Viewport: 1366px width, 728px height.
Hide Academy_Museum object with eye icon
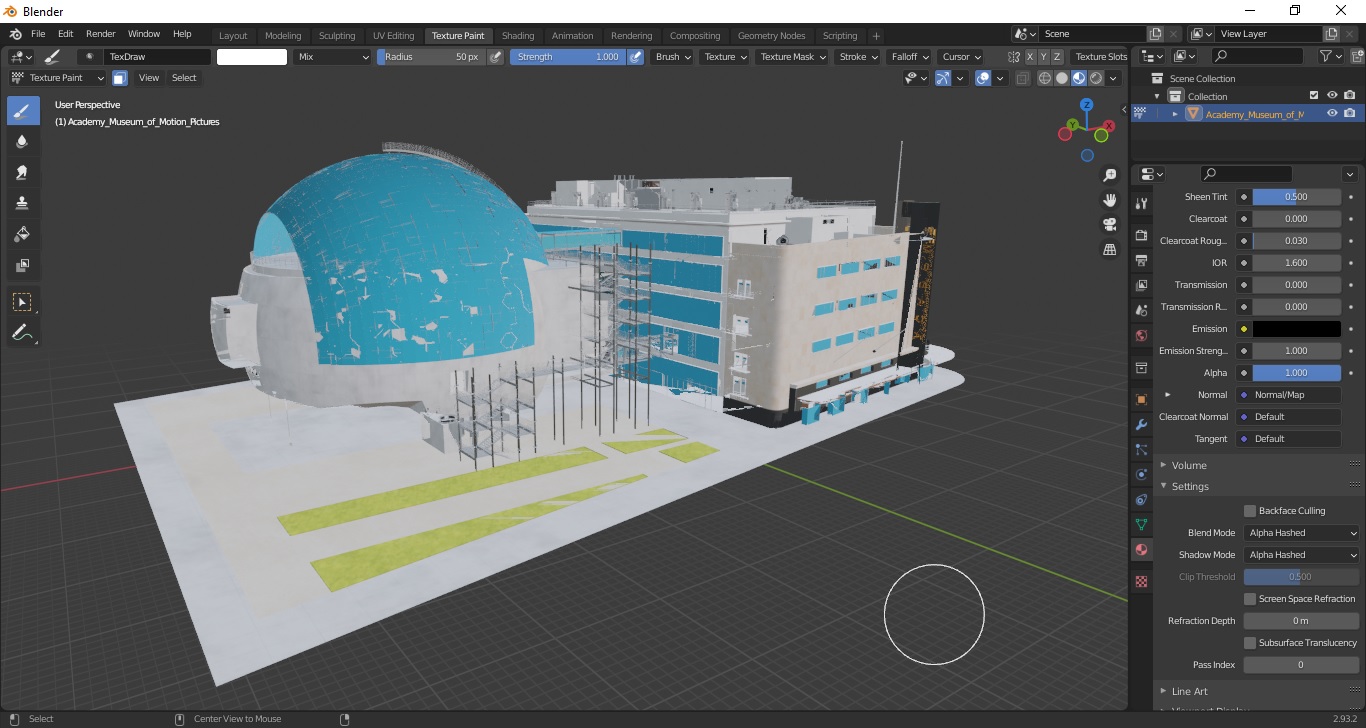click(1332, 114)
